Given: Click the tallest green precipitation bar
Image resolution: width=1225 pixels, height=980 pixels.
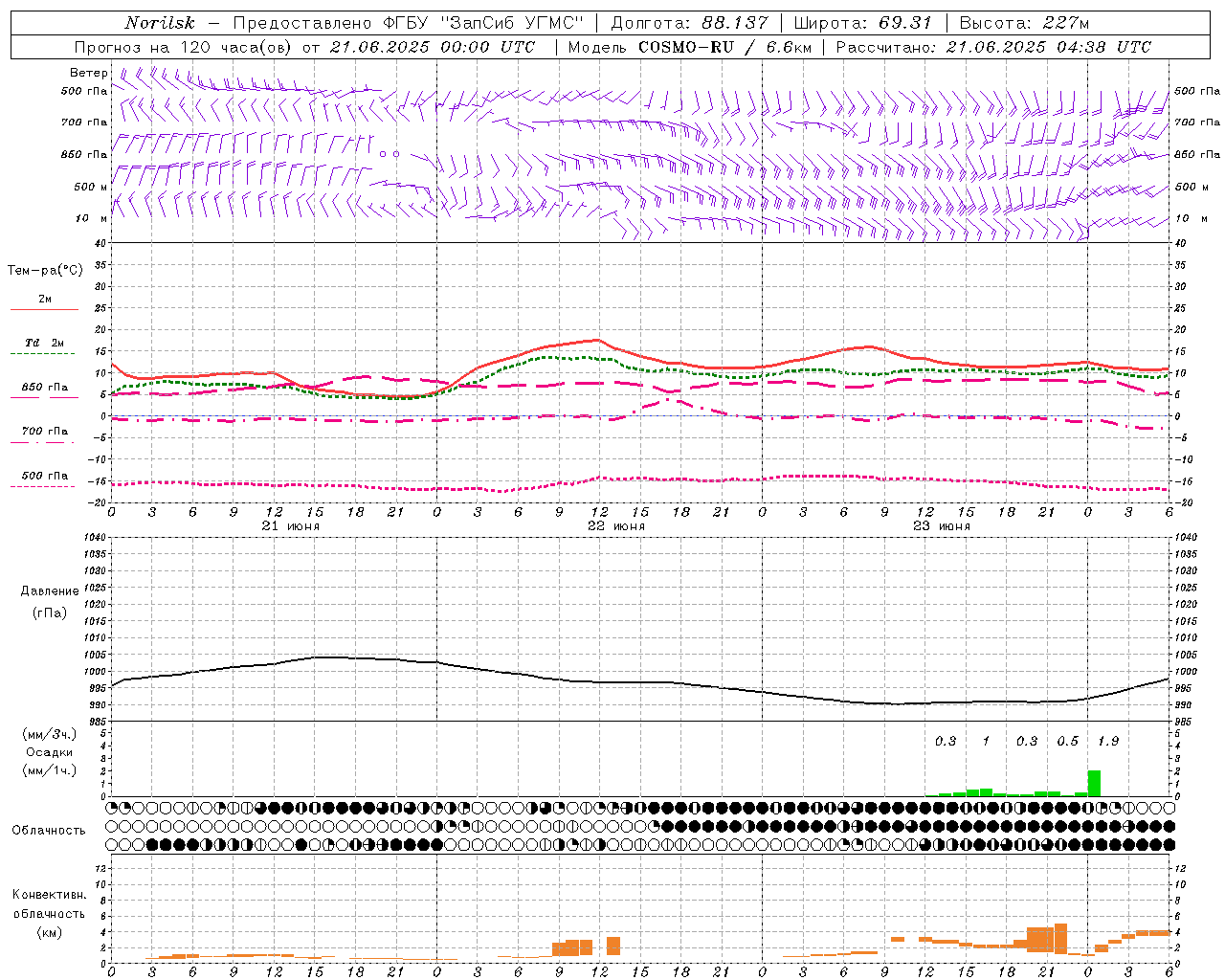Looking at the screenshot, I should [1094, 783].
